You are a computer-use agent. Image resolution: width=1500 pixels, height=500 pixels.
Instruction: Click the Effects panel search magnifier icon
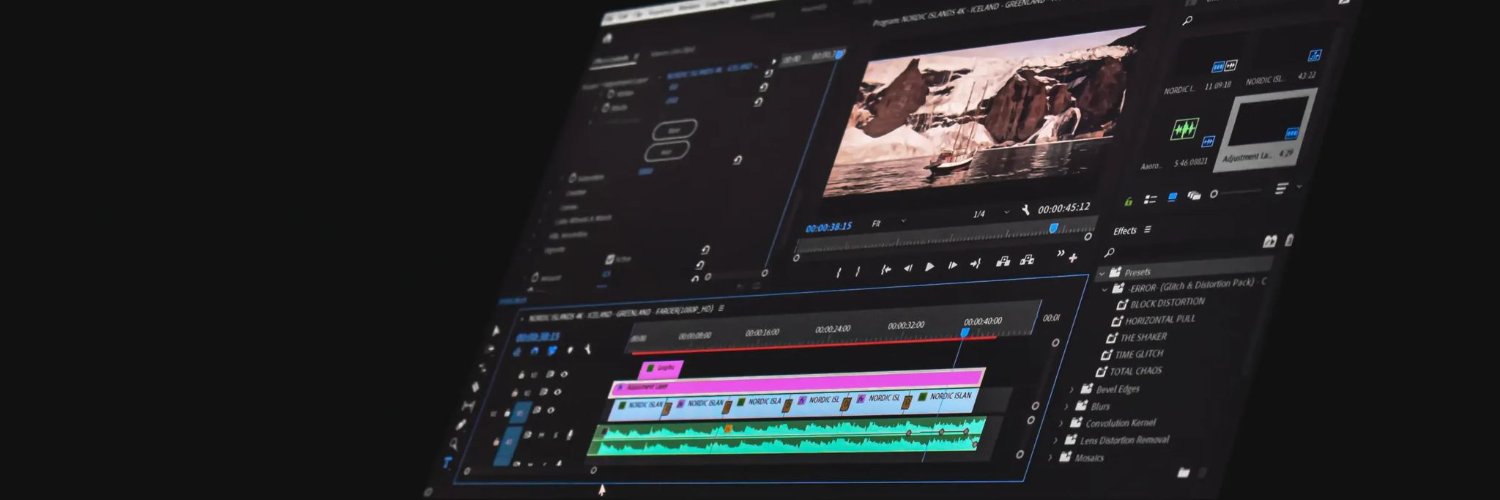coord(1109,252)
